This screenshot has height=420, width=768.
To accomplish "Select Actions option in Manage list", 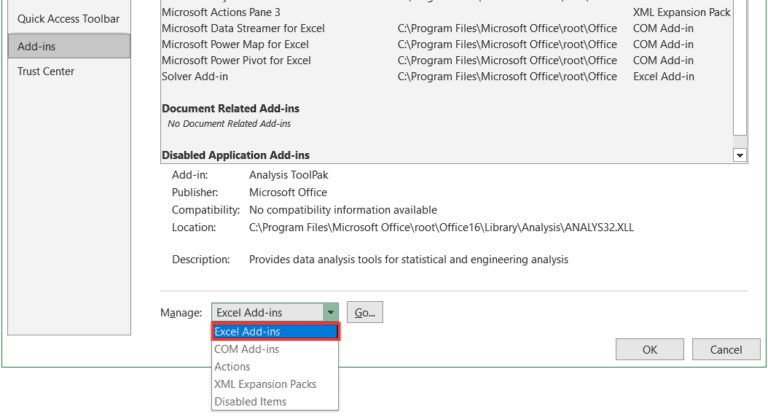I will coord(275,367).
